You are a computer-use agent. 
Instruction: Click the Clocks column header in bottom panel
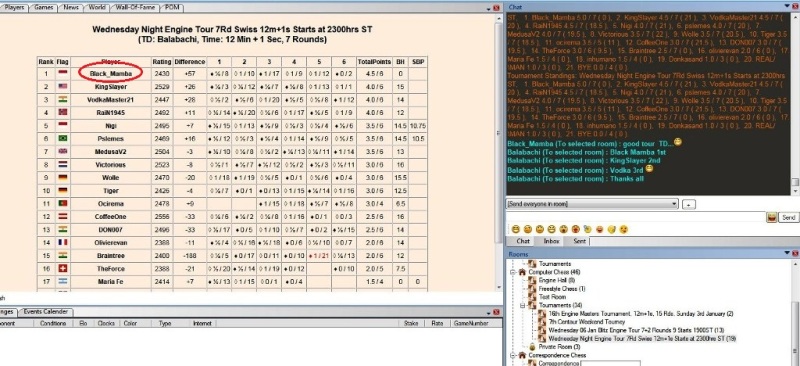click(106, 324)
